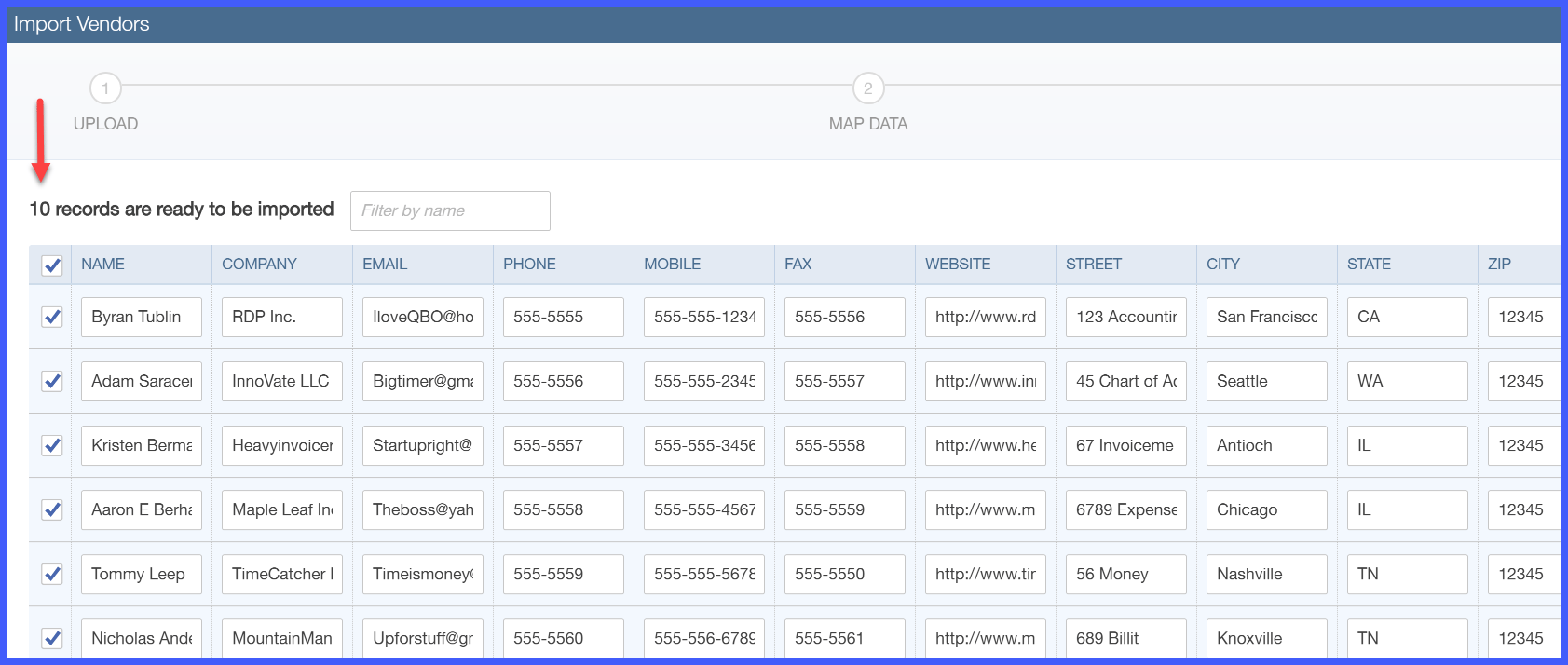Edit the Timeismoney email field

[423, 574]
